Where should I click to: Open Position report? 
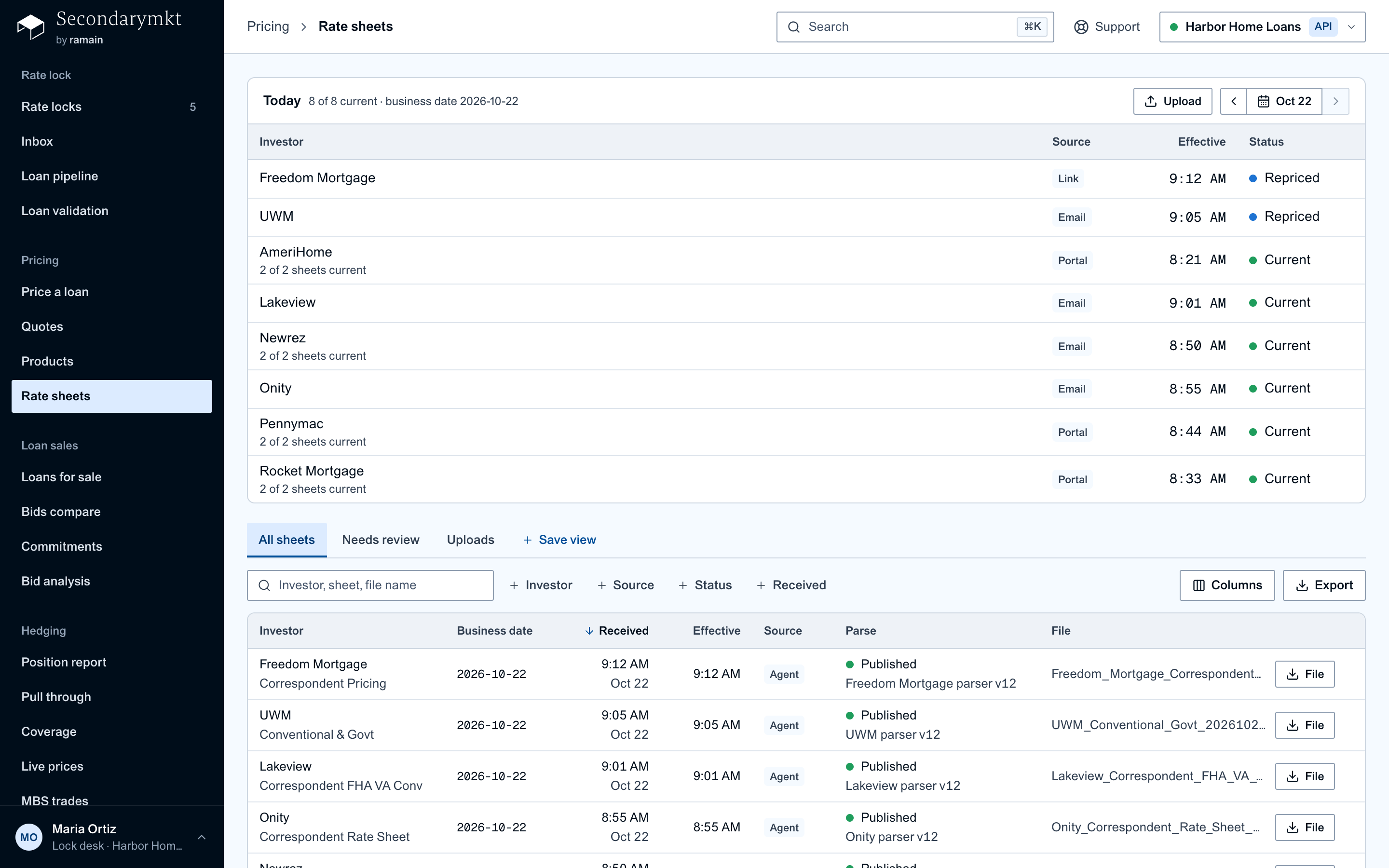point(112,662)
